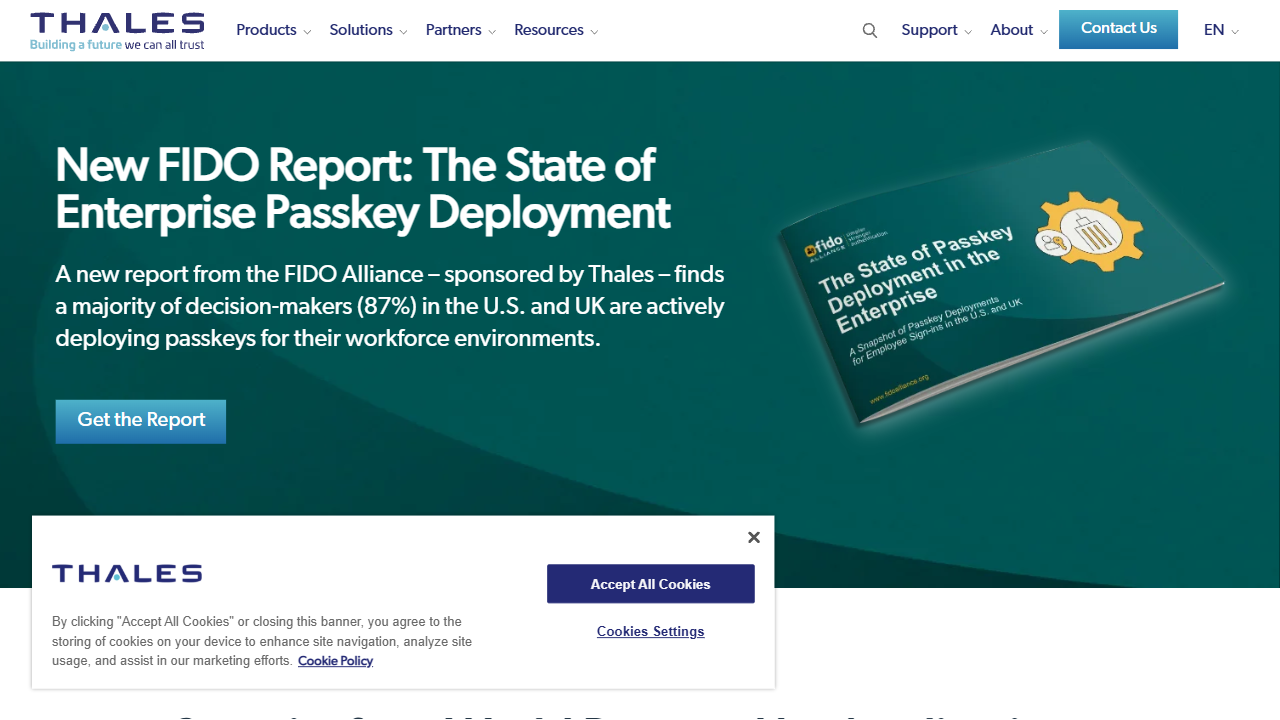The width and height of the screenshot is (1280, 720).
Task: Open the Products menu
Action: click(x=266, y=30)
